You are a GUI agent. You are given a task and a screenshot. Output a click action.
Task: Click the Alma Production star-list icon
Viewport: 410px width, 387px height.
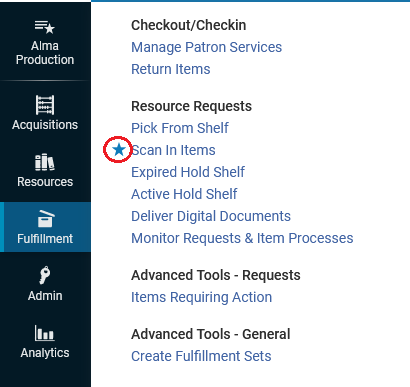tap(45, 27)
